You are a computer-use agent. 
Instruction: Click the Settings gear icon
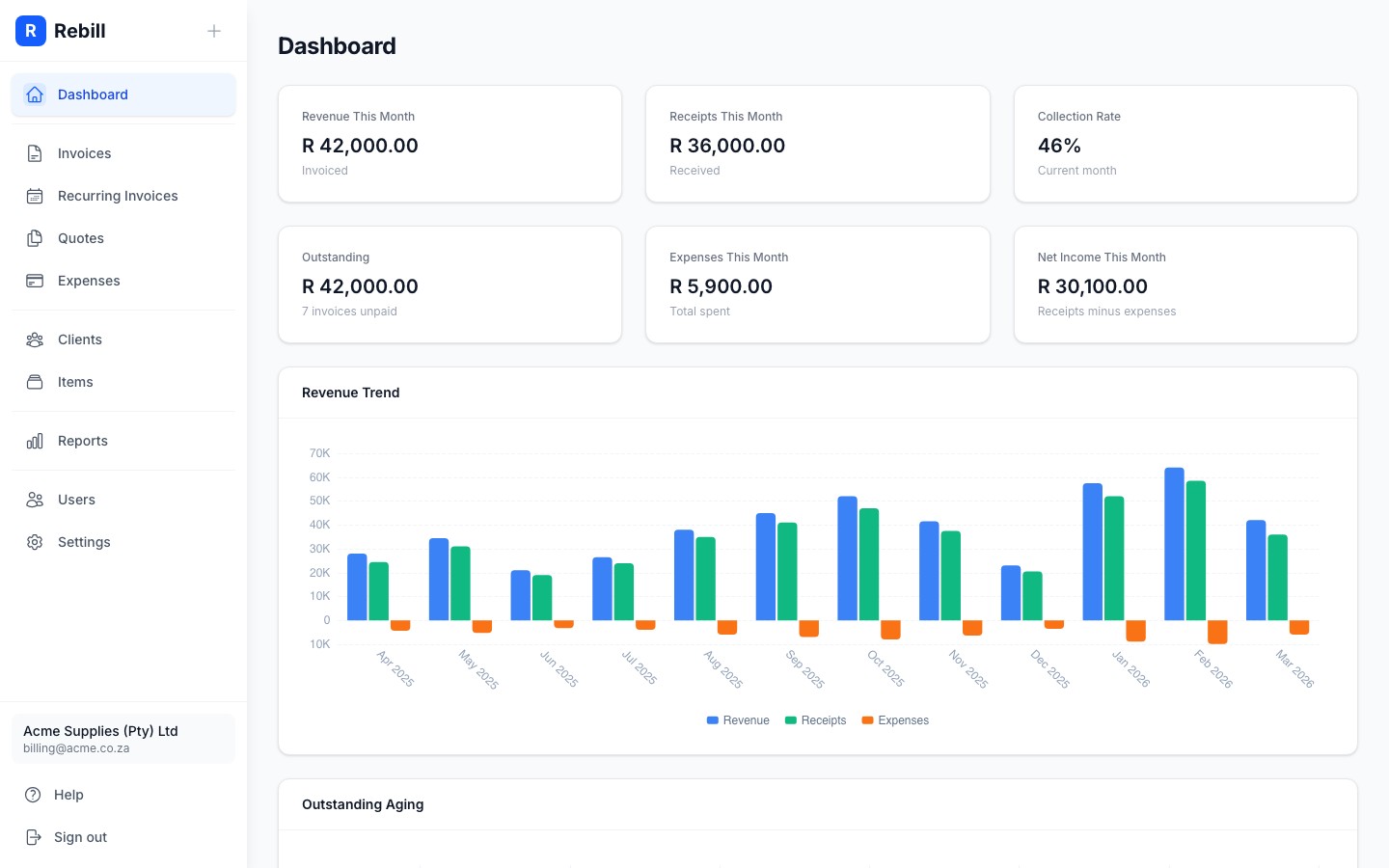click(35, 542)
